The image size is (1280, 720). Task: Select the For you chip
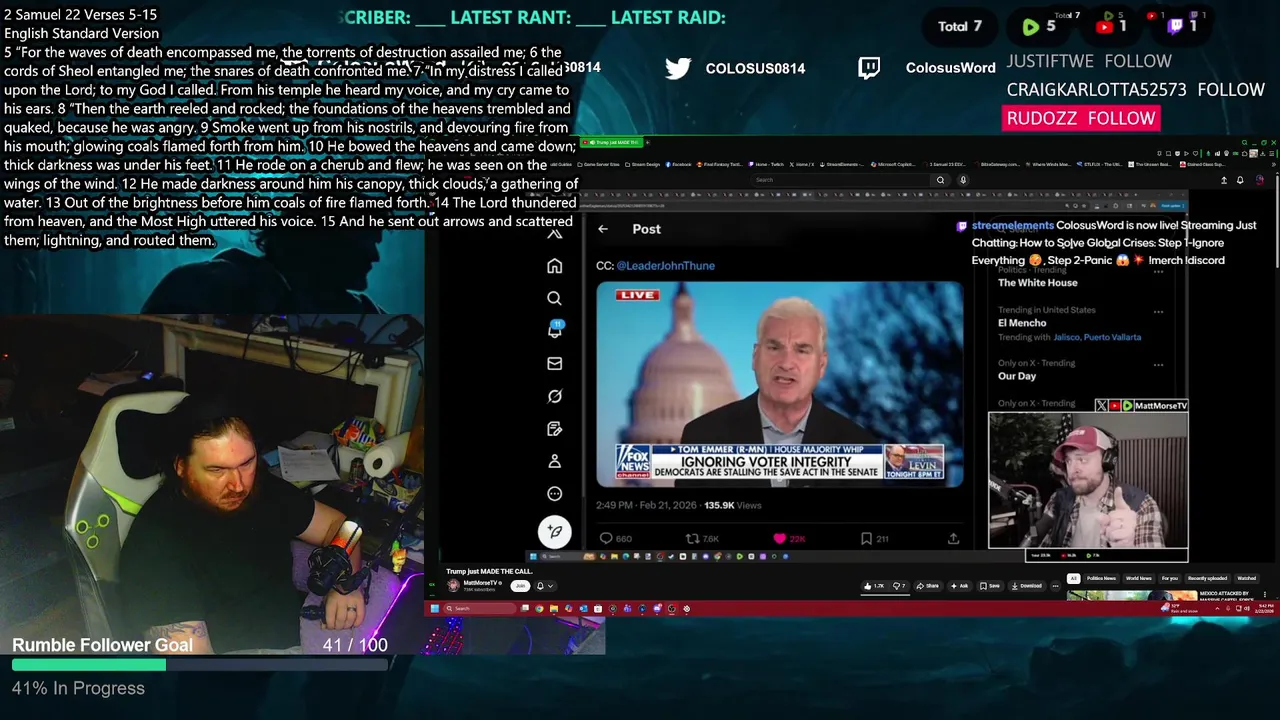[1169, 578]
